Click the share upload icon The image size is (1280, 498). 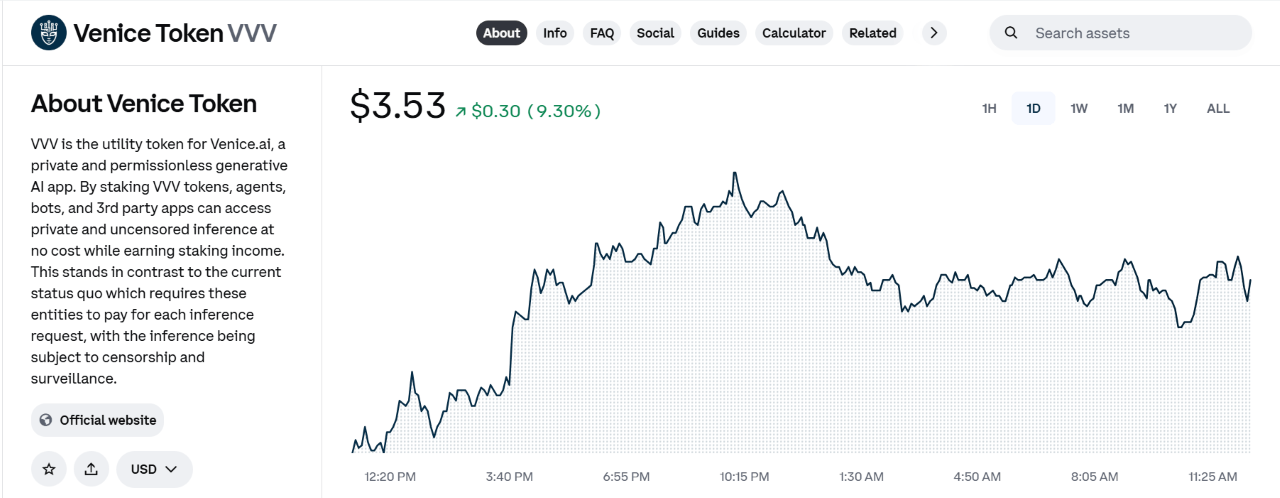pos(91,469)
